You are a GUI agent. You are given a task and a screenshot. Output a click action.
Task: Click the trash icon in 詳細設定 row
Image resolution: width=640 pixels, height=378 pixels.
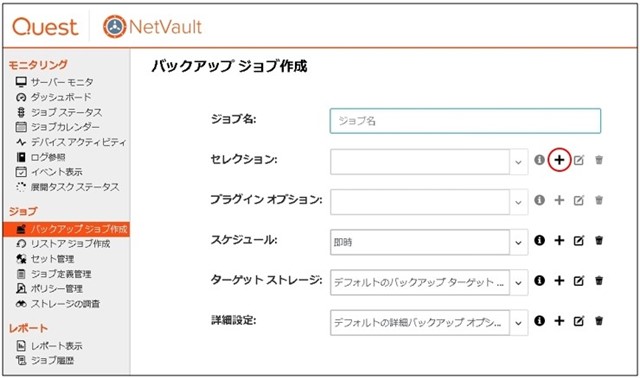(599, 321)
